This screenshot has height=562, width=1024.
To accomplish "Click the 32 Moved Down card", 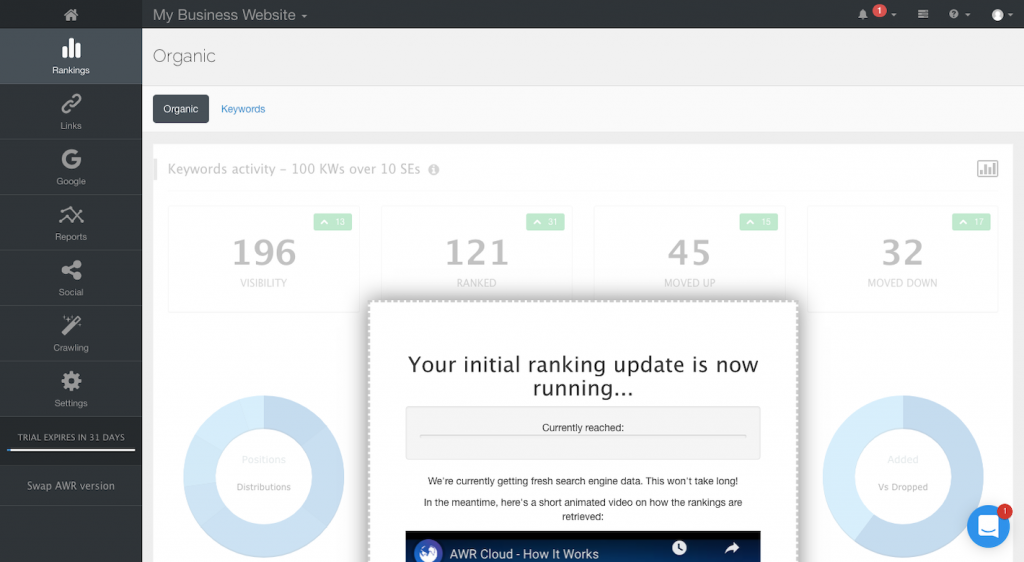I will click(903, 259).
